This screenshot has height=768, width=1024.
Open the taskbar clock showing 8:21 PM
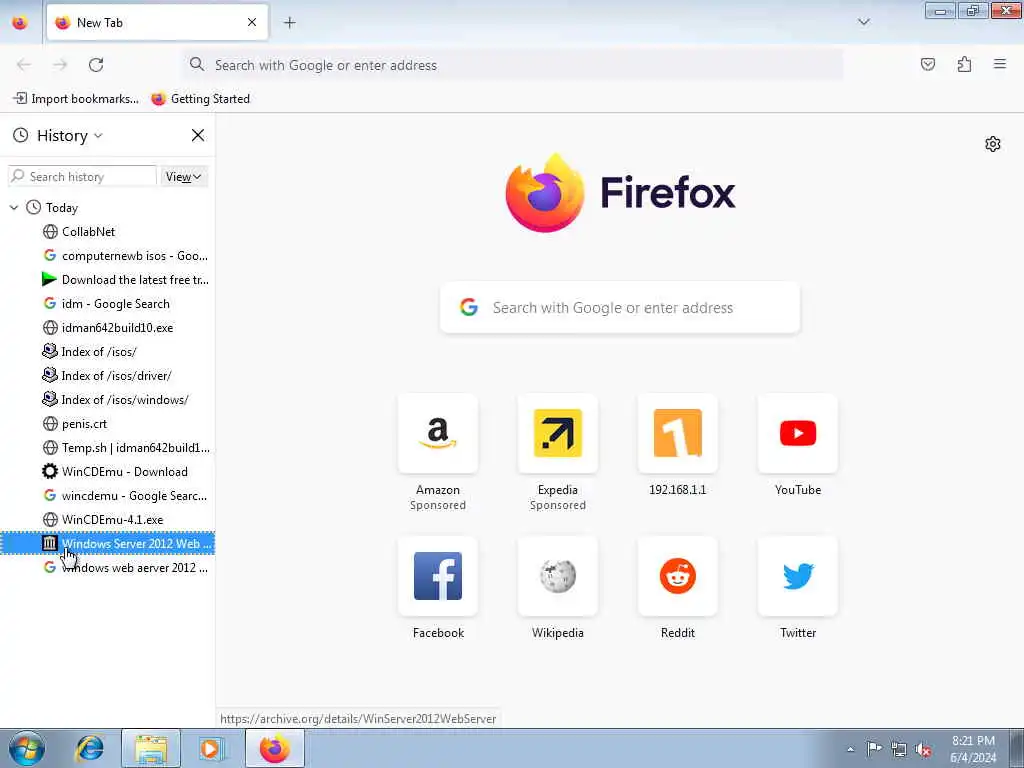coord(973,749)
